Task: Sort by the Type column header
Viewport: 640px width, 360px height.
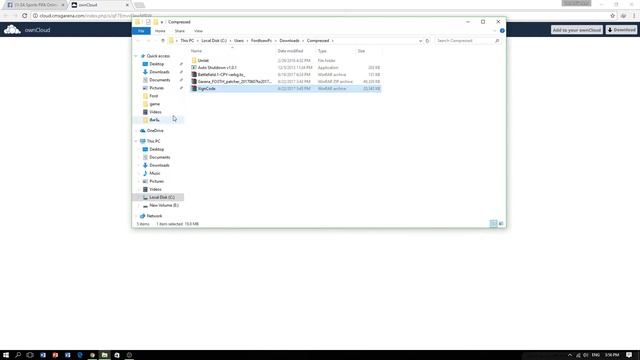Action: (x=322, y=51)
